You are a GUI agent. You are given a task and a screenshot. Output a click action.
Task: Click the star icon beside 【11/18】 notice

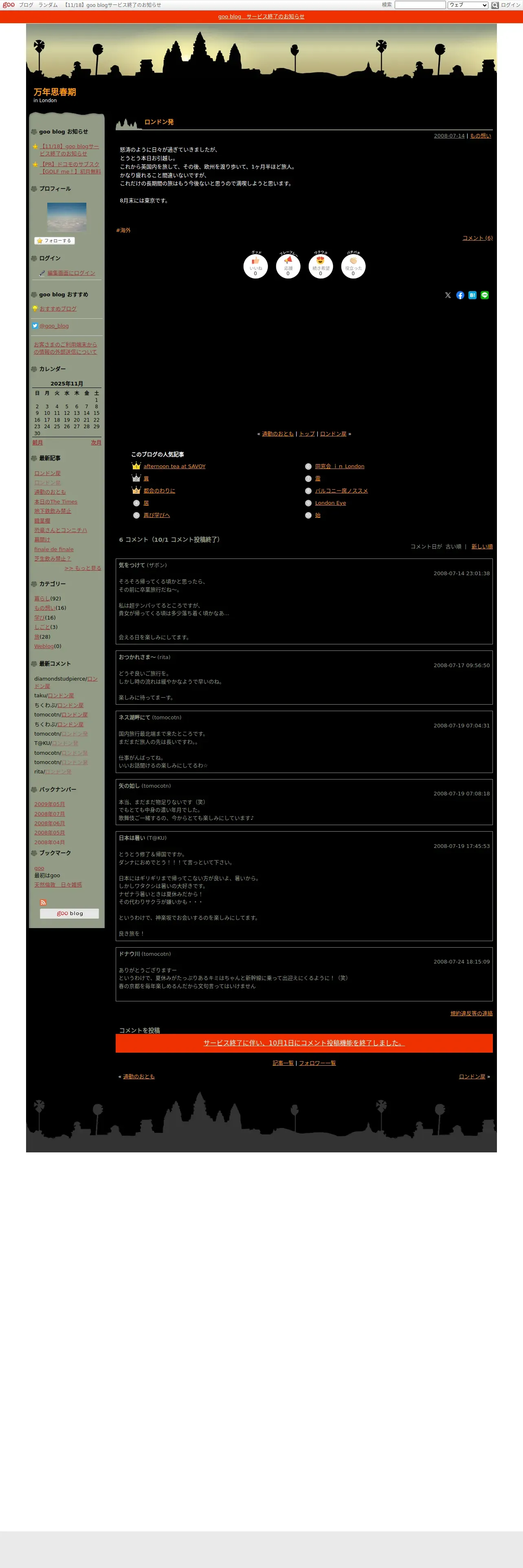click(35, 147)
